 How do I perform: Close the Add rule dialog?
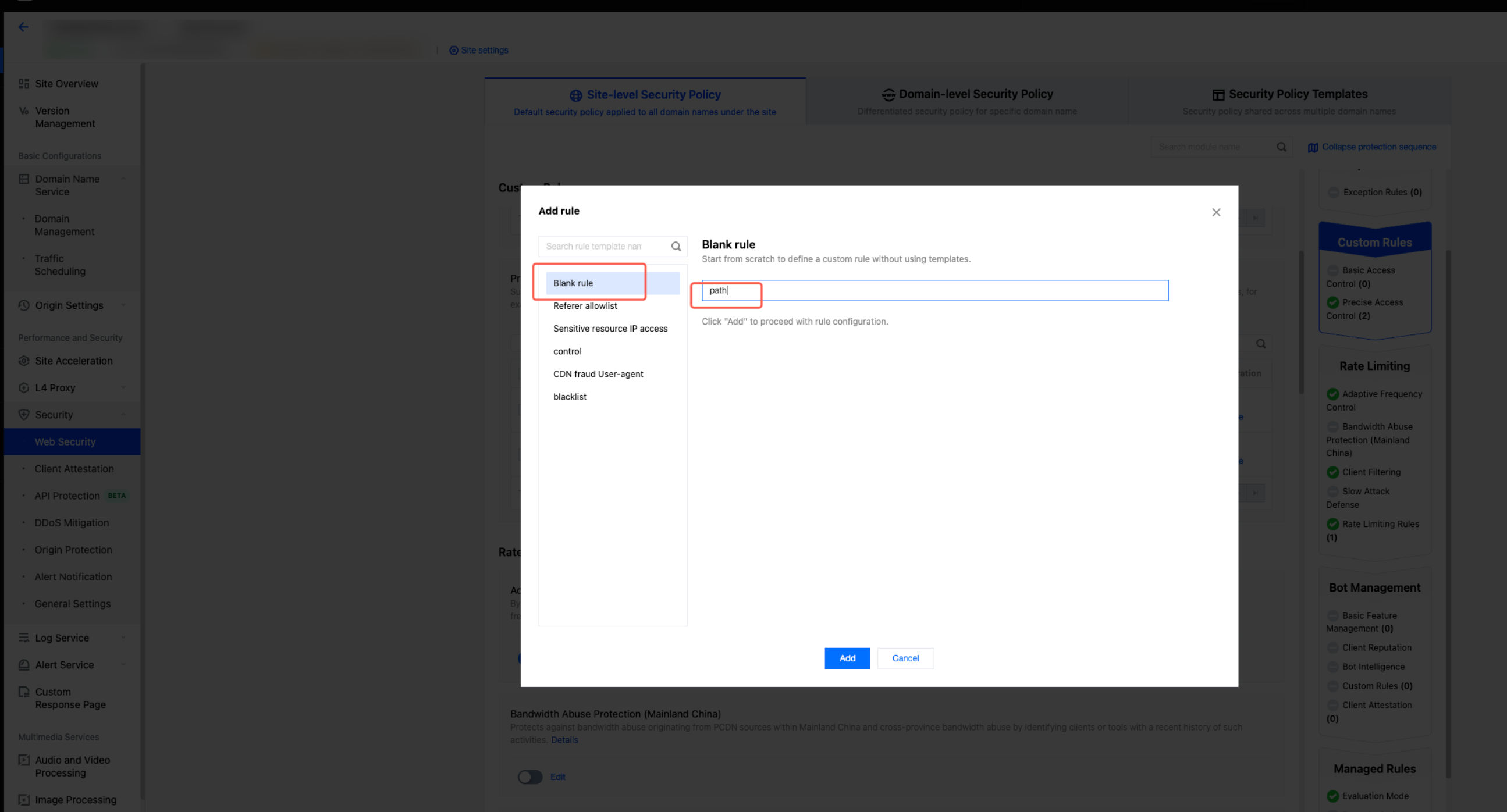[1215, 212]
